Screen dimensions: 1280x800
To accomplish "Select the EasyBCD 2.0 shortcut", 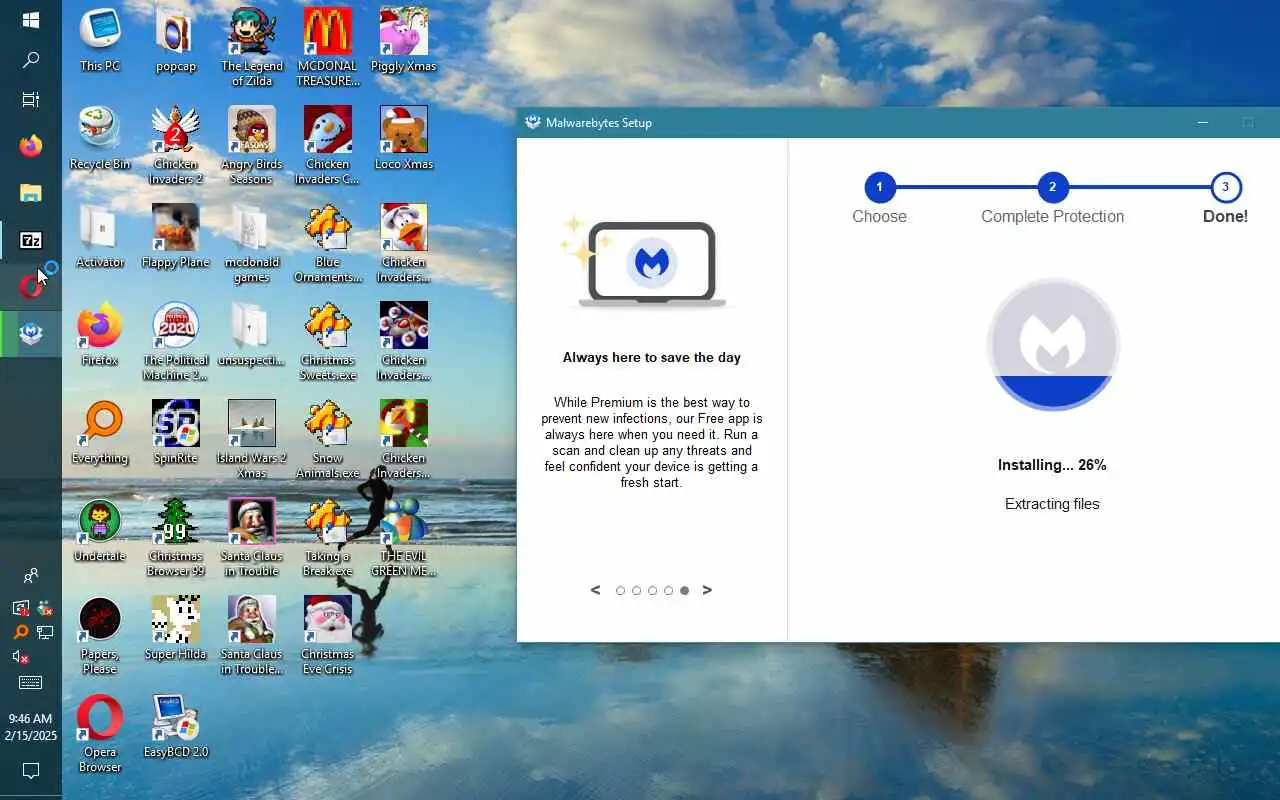I will [x=176, y=727].
